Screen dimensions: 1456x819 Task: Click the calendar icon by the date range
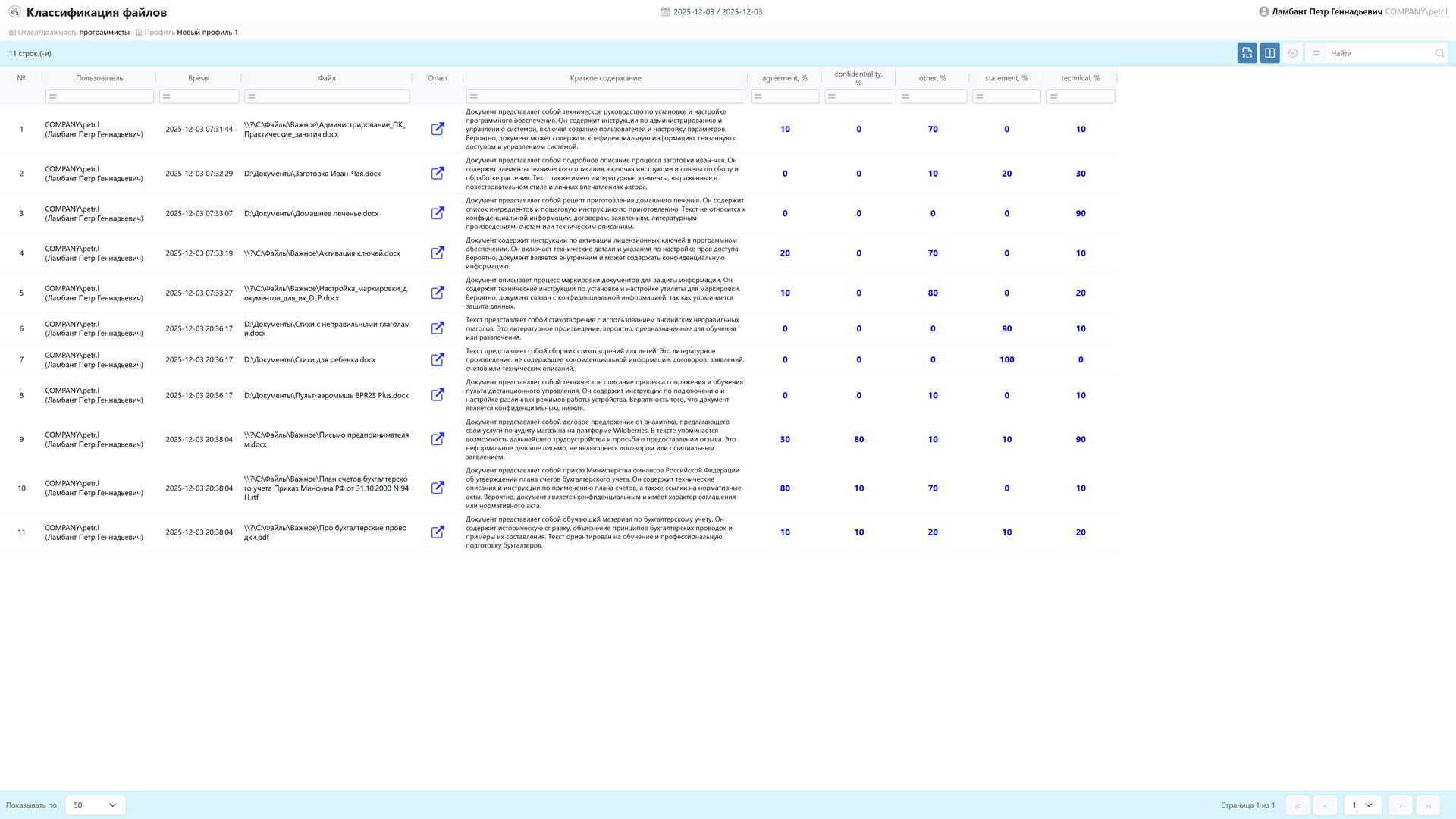click(x=665, y=12)
